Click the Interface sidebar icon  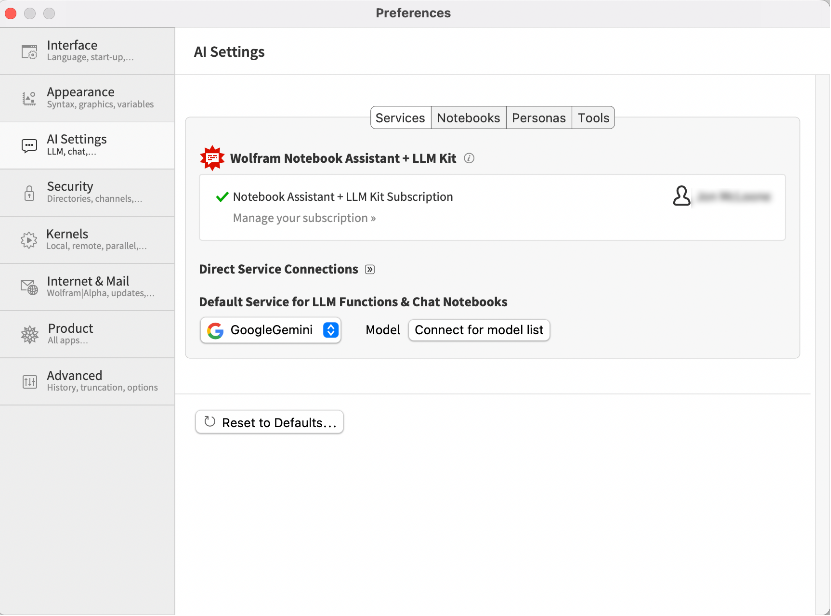tap(29, 51)
